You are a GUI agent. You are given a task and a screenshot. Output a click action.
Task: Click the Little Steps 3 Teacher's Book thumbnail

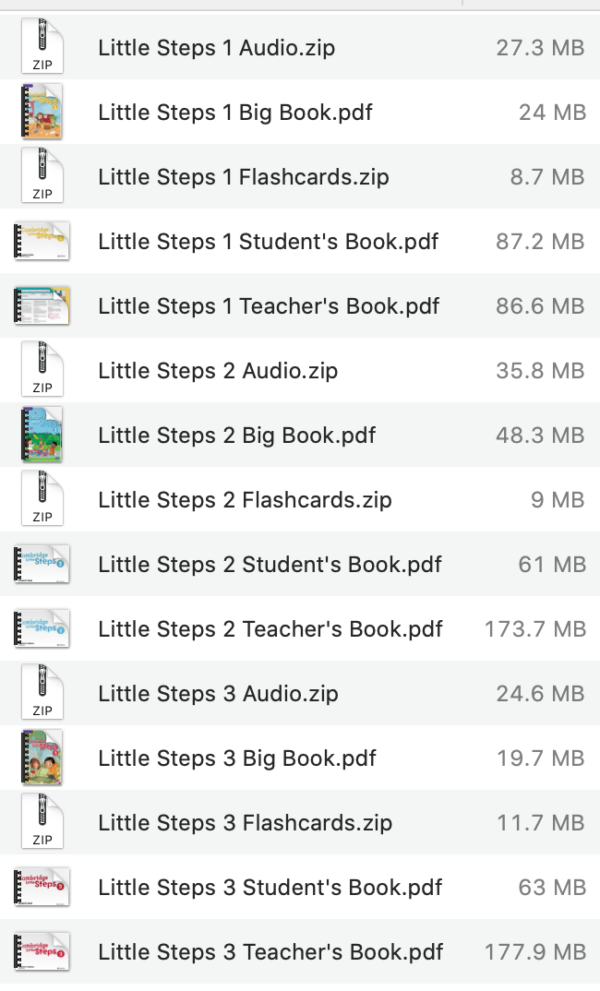tap(41, 952)
